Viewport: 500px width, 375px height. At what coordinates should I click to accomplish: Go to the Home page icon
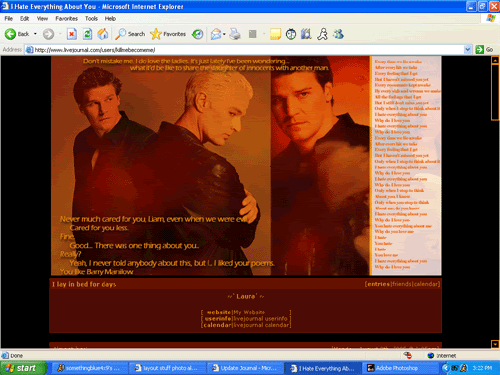(x=103, y=34)
